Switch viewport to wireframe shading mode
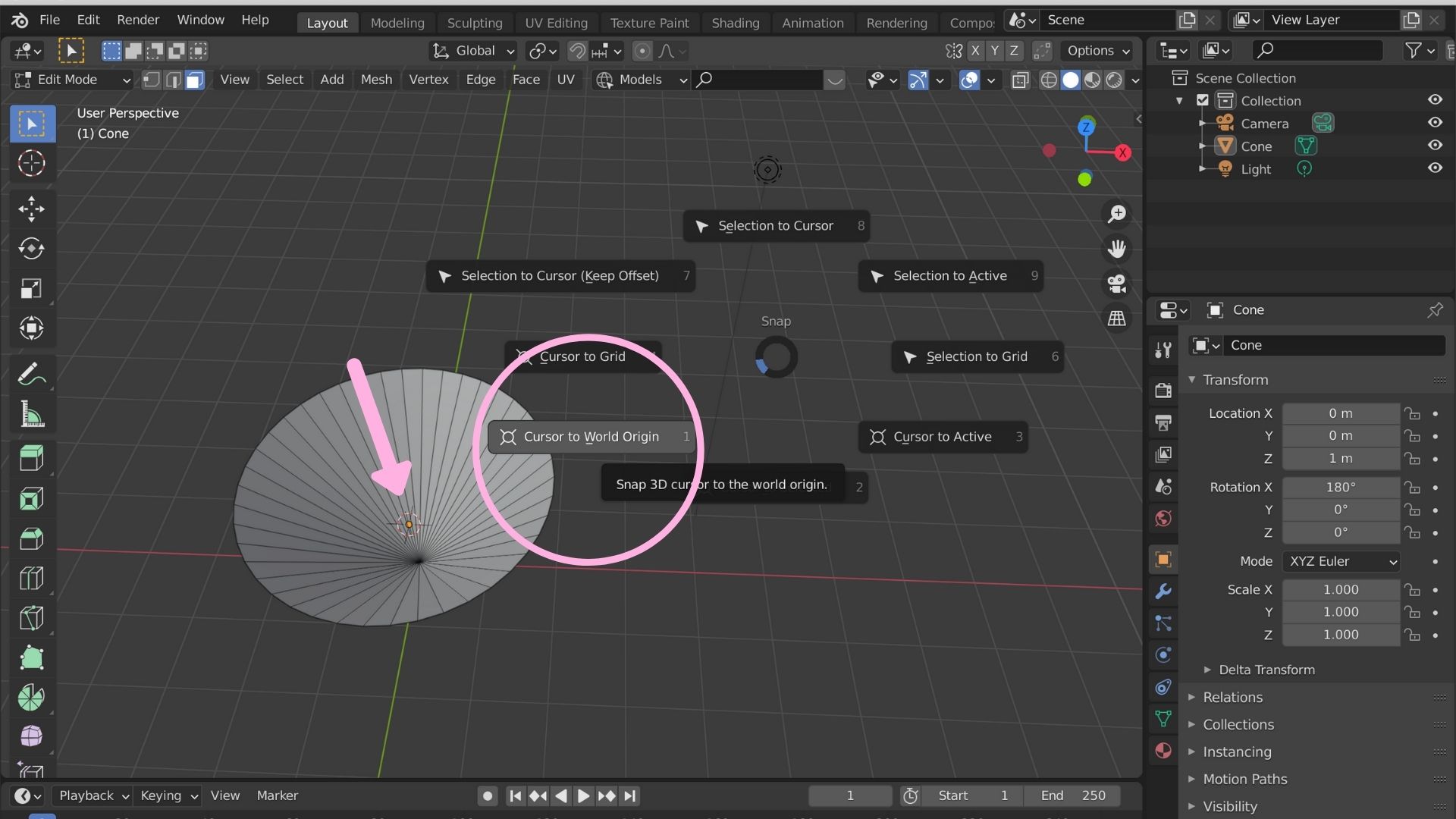1456x819 pixels. coord(1049,80)
